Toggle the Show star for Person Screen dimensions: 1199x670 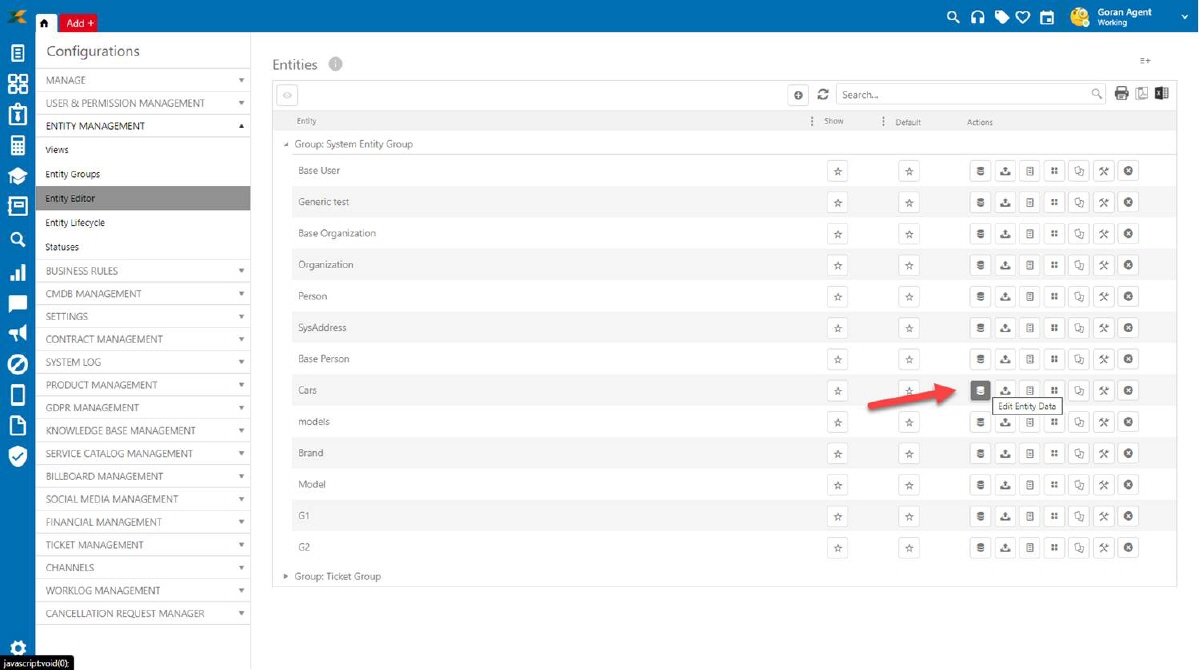pos(838,297)
